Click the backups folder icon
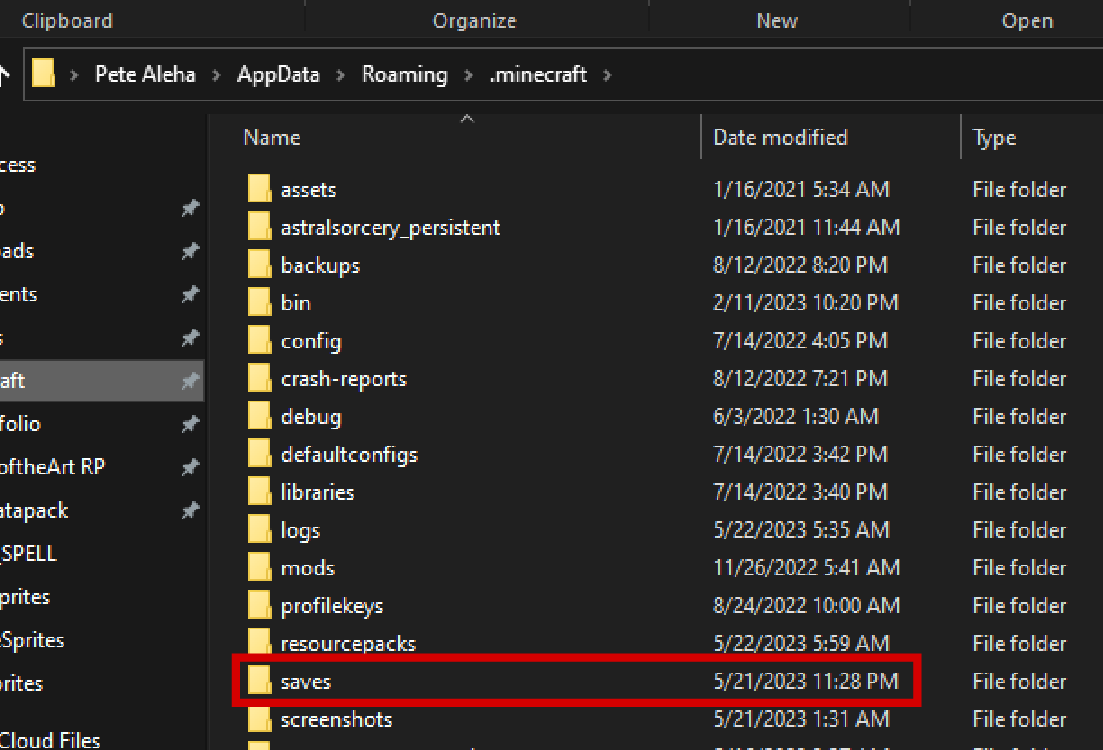 260,265
